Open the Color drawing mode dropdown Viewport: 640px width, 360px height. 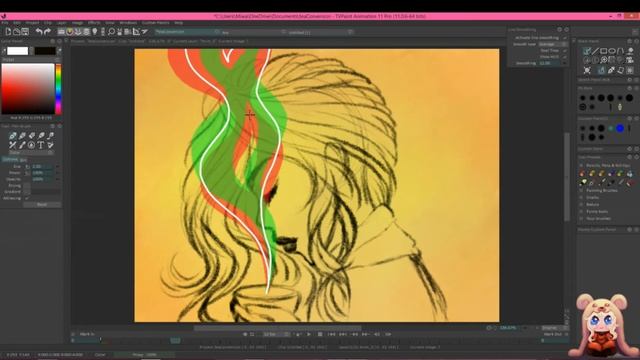31,153
